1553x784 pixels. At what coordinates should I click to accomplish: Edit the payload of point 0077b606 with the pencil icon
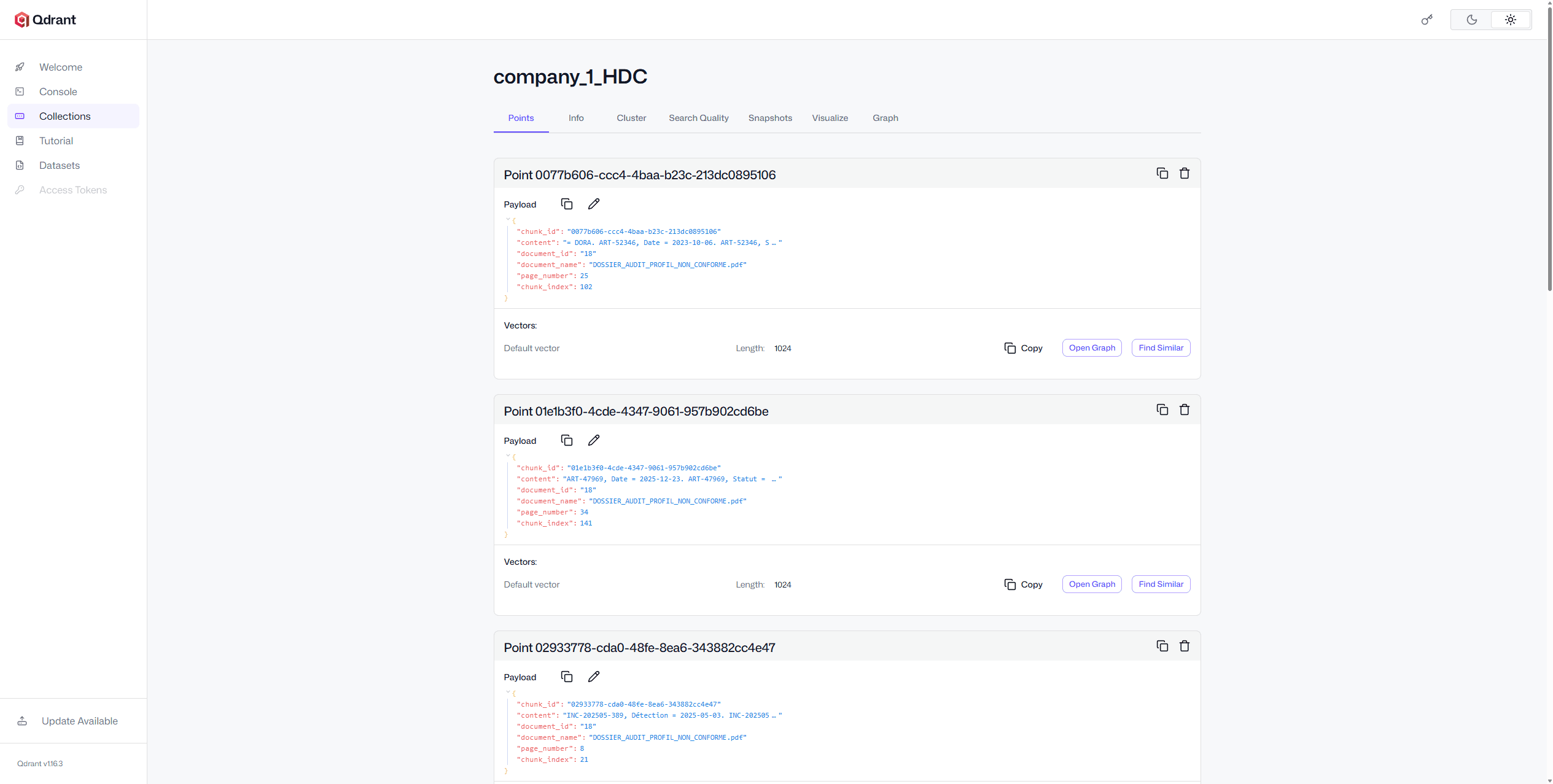[593, 203]
